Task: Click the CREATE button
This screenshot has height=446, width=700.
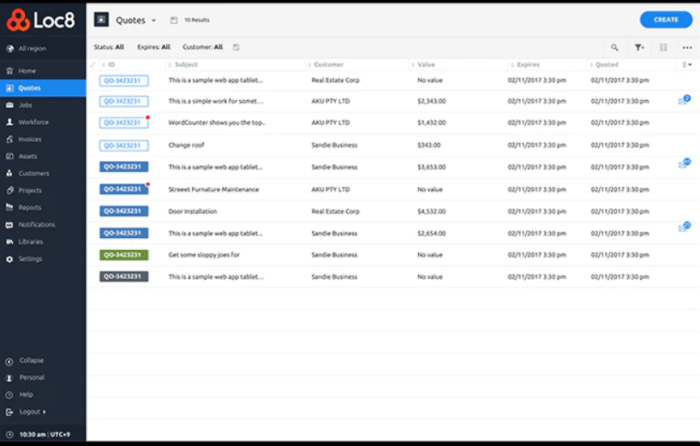Action: 666,20
